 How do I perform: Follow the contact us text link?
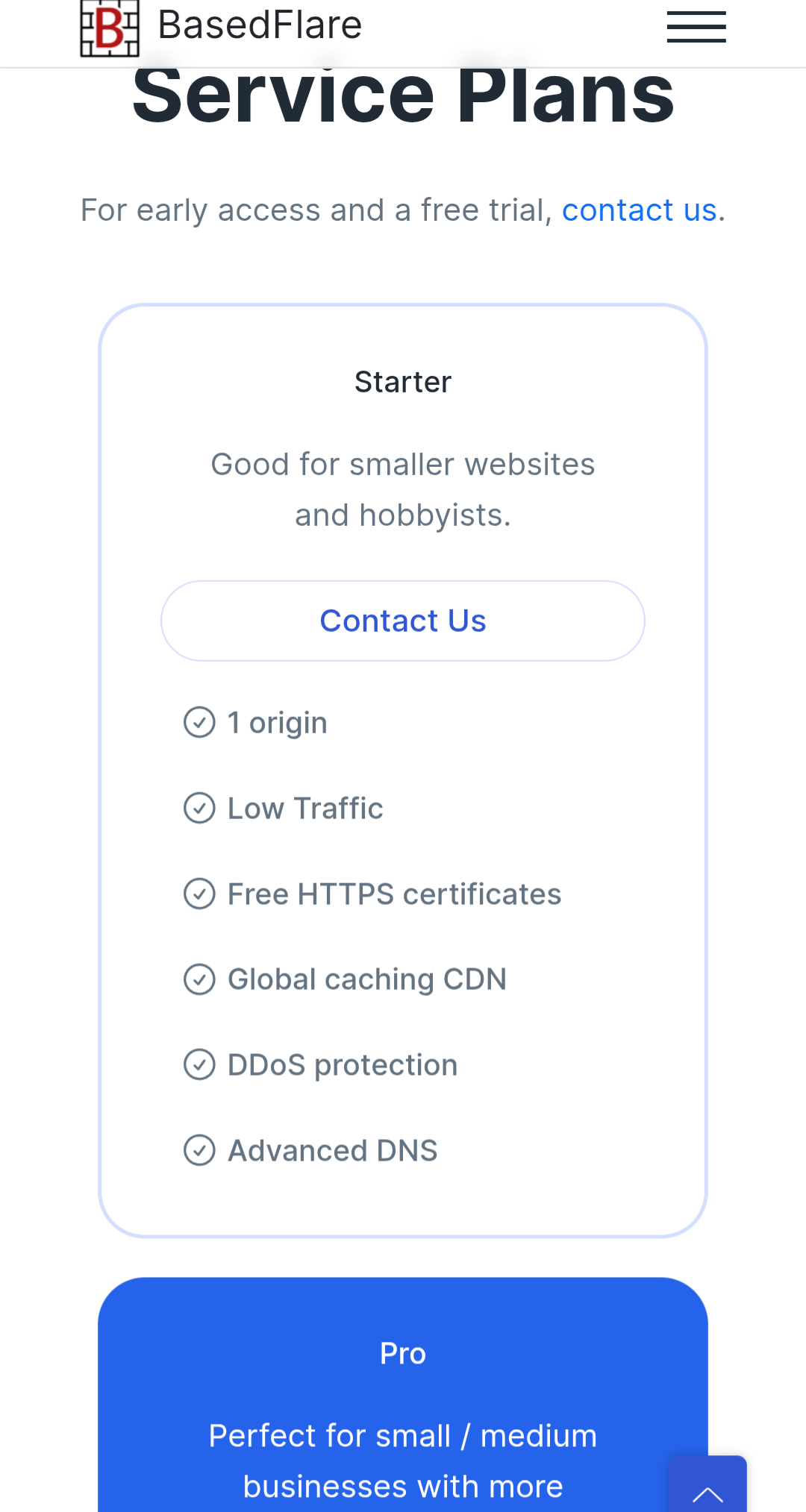coord(640,210)
